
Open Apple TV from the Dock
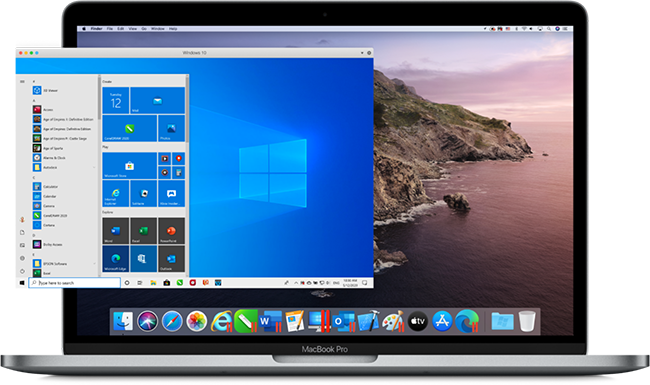click(417, 322)
